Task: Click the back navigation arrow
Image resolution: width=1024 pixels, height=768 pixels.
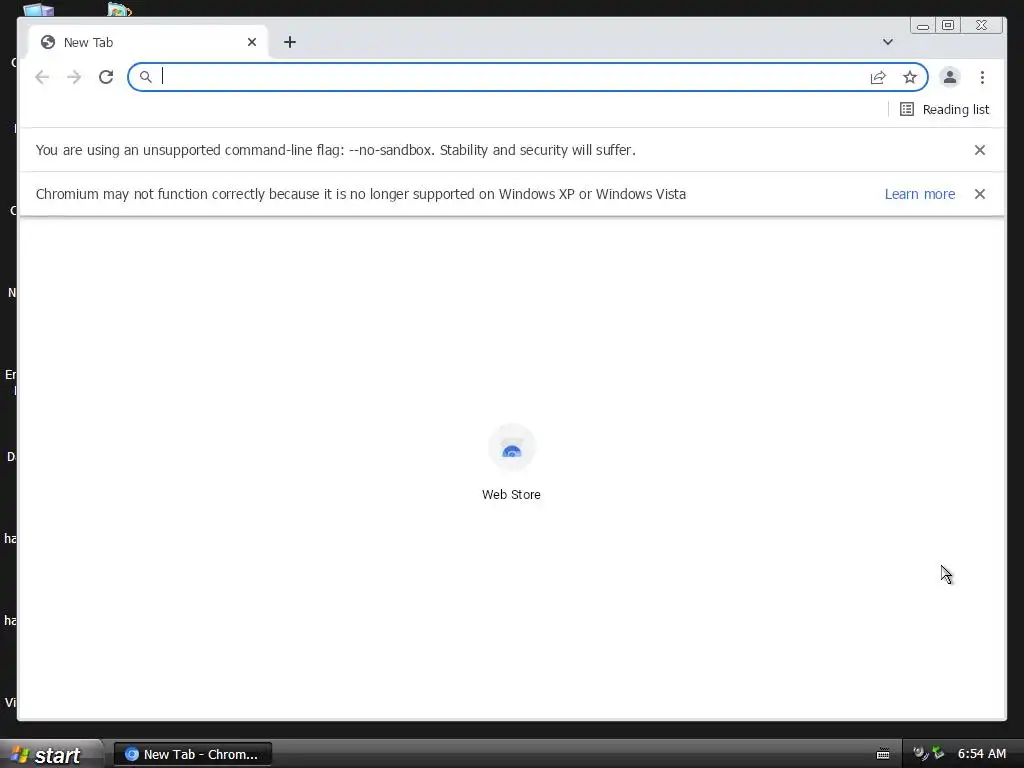Action: point(42,77)
